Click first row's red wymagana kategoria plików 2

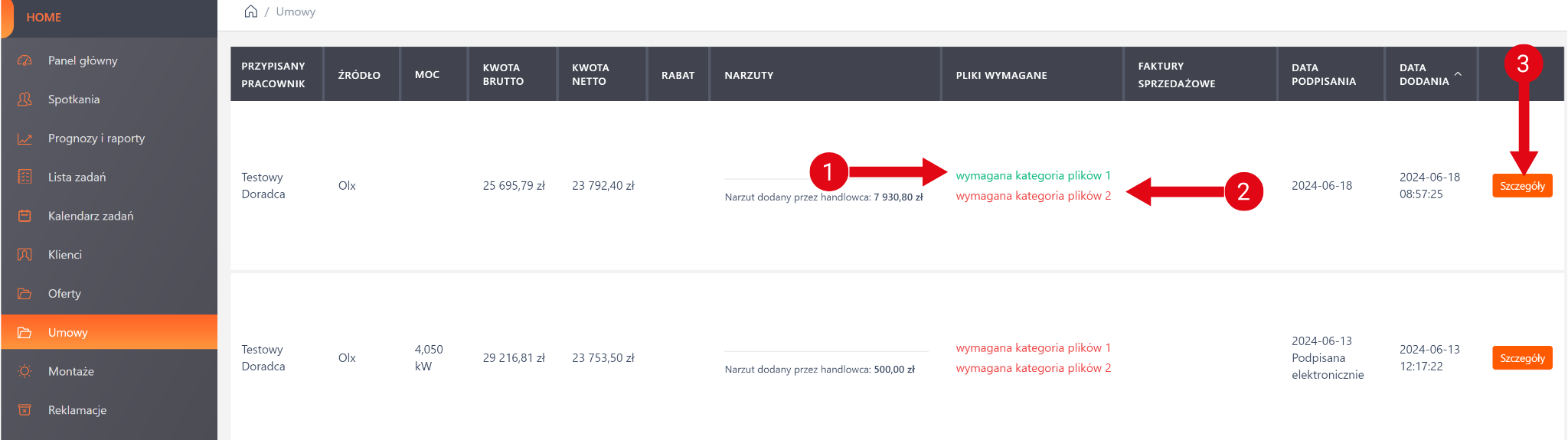tap(1033, 196)
